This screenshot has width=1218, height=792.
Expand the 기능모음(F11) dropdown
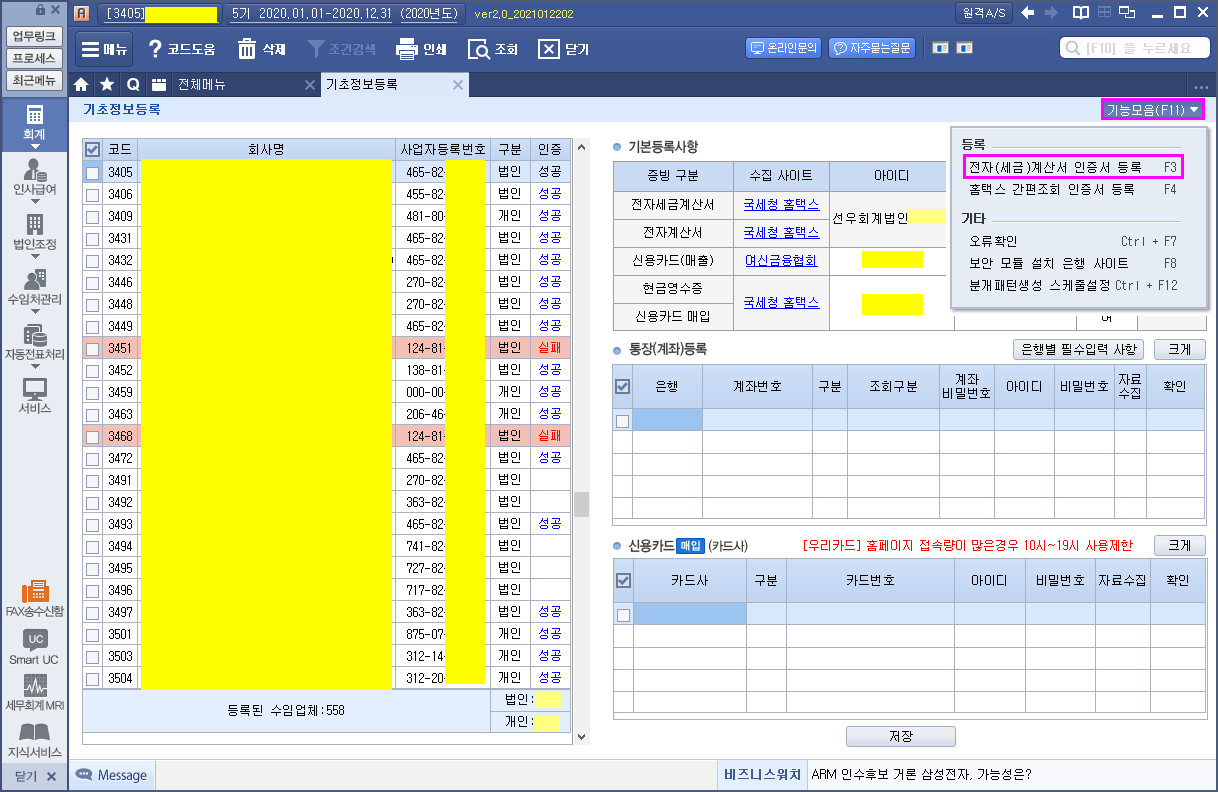1152,110
